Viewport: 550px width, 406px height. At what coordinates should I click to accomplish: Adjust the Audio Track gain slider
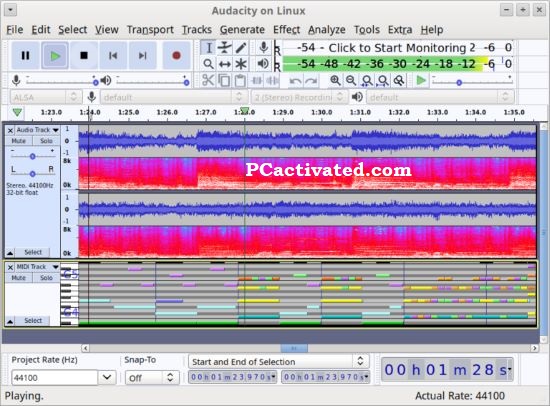(32, 156)
